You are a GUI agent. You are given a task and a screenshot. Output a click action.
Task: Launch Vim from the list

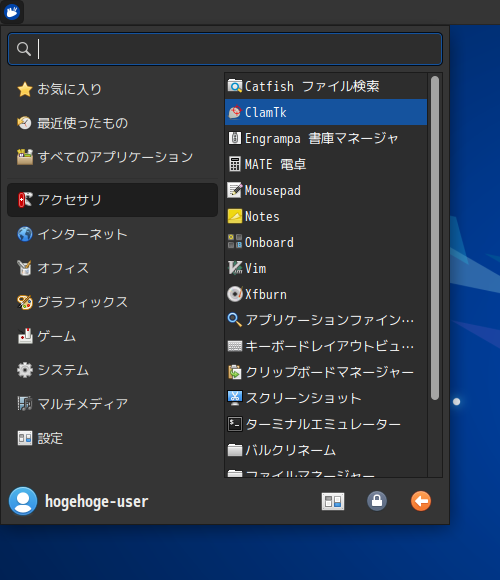tap(326, 268)
